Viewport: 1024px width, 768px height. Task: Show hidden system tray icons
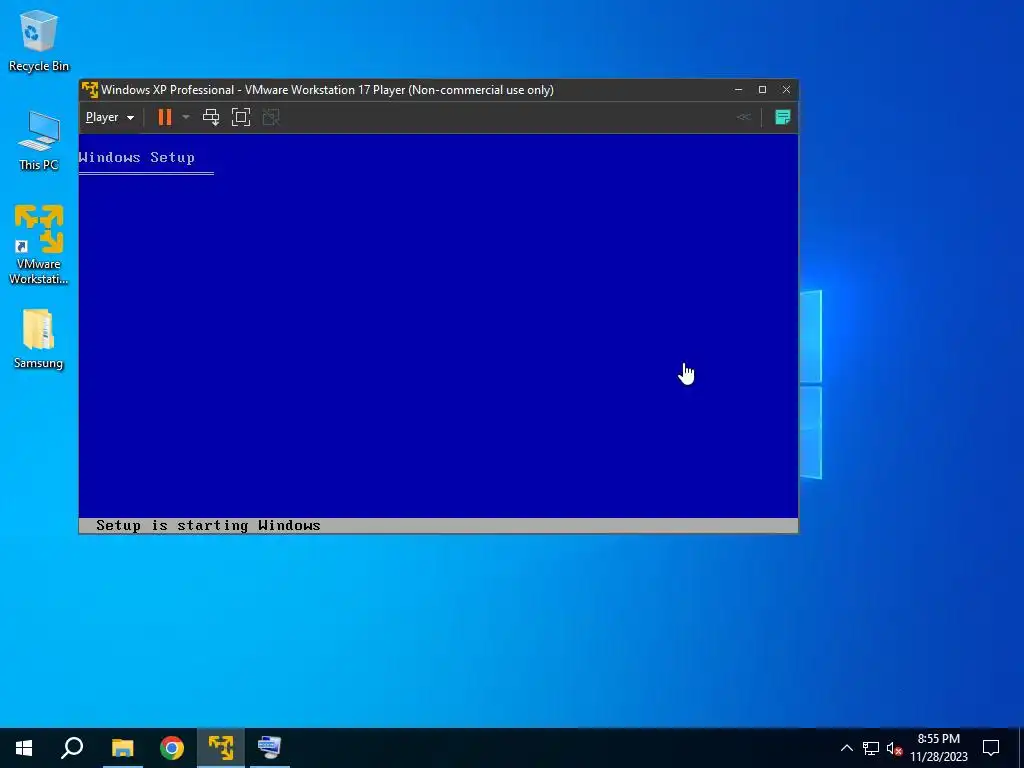coord(846,748)
